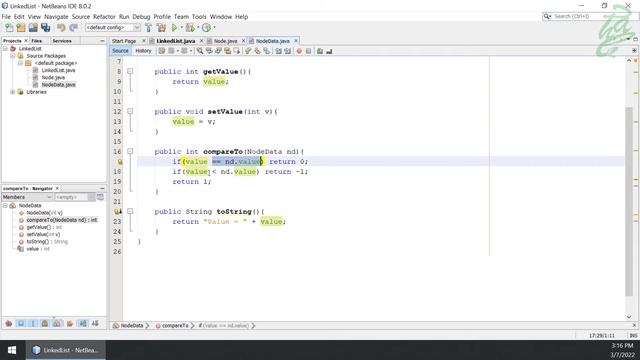Collapse the default package tree node
The width and height of the screenshot is (640, 360).
tap(20, 63)
